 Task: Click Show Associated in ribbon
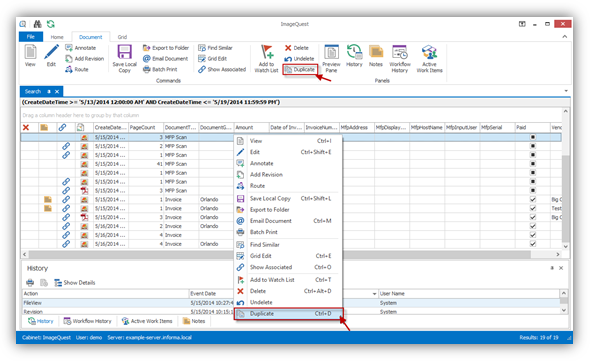(x=222, y=69)
